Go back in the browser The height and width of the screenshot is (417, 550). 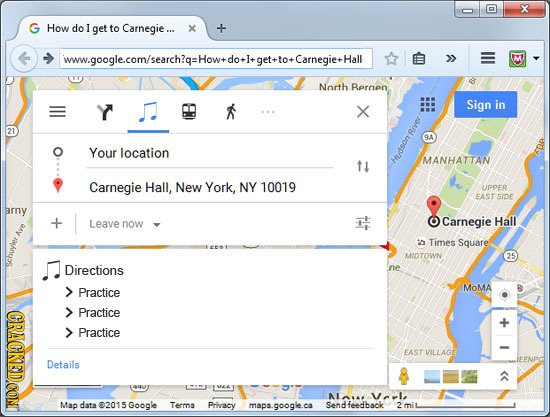(24, 58)
